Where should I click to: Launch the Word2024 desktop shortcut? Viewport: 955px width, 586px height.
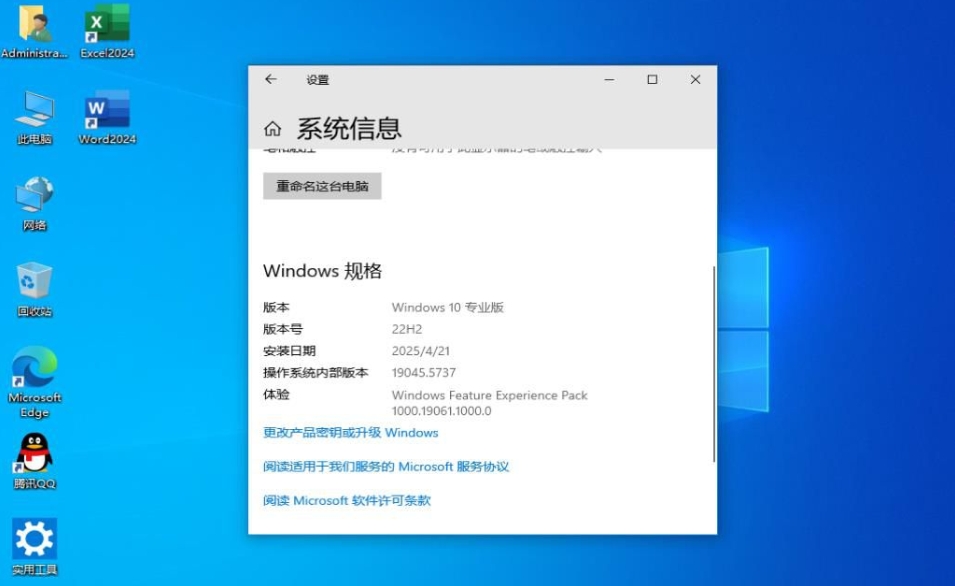[107, 111]
